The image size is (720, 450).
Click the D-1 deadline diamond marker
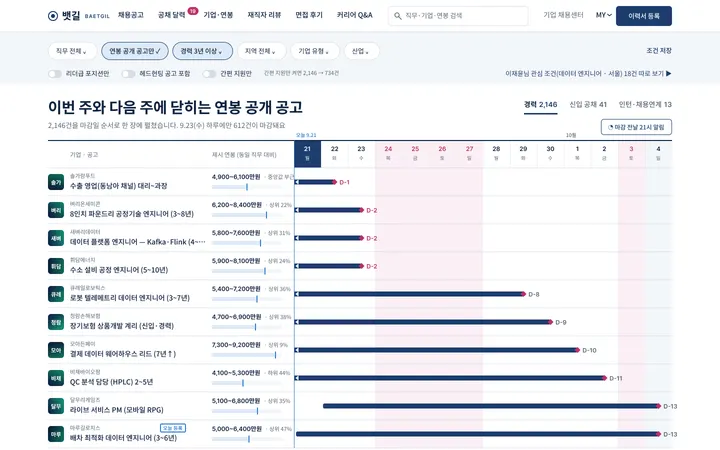335,182
